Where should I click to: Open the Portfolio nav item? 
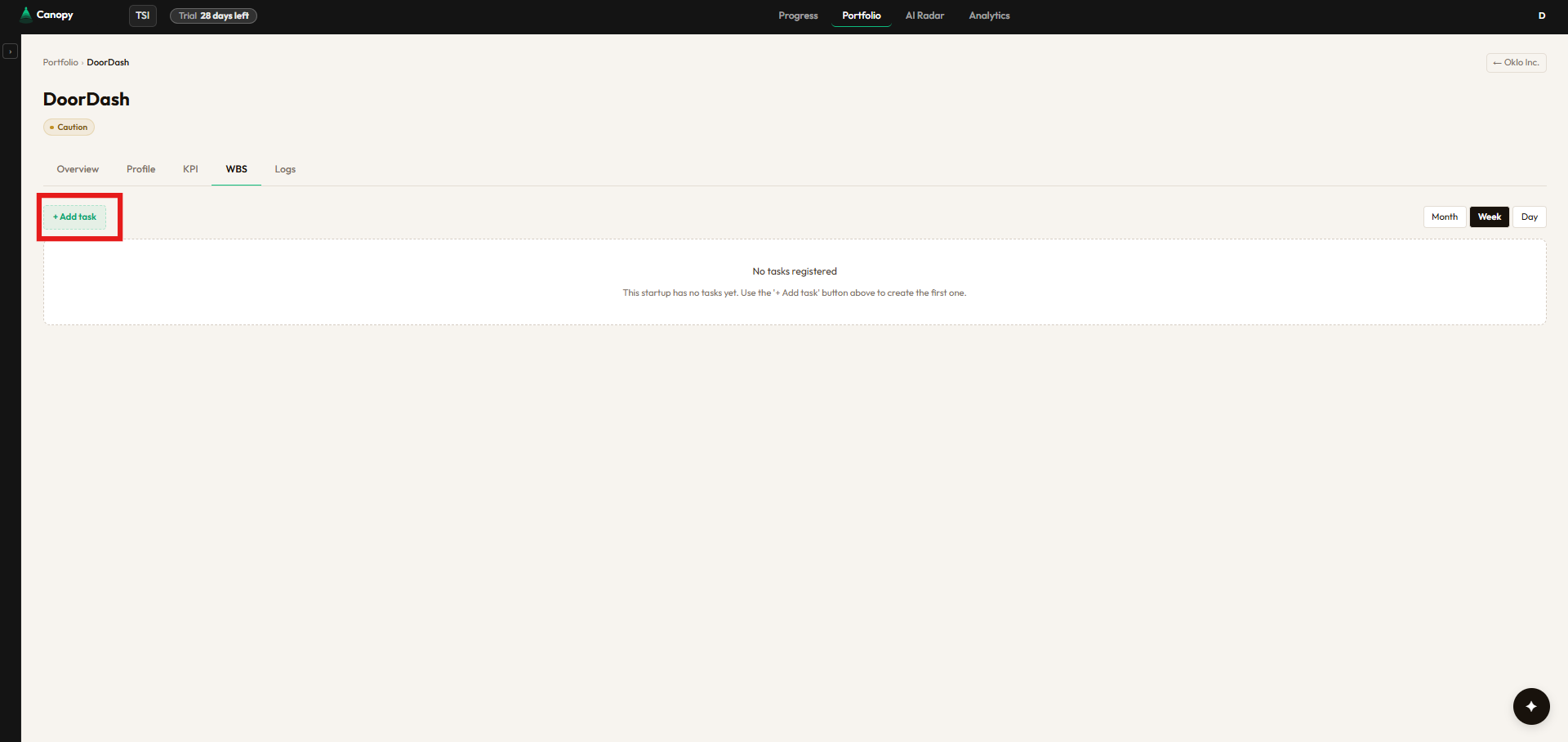pyautogui.click(x=862, y=16)
